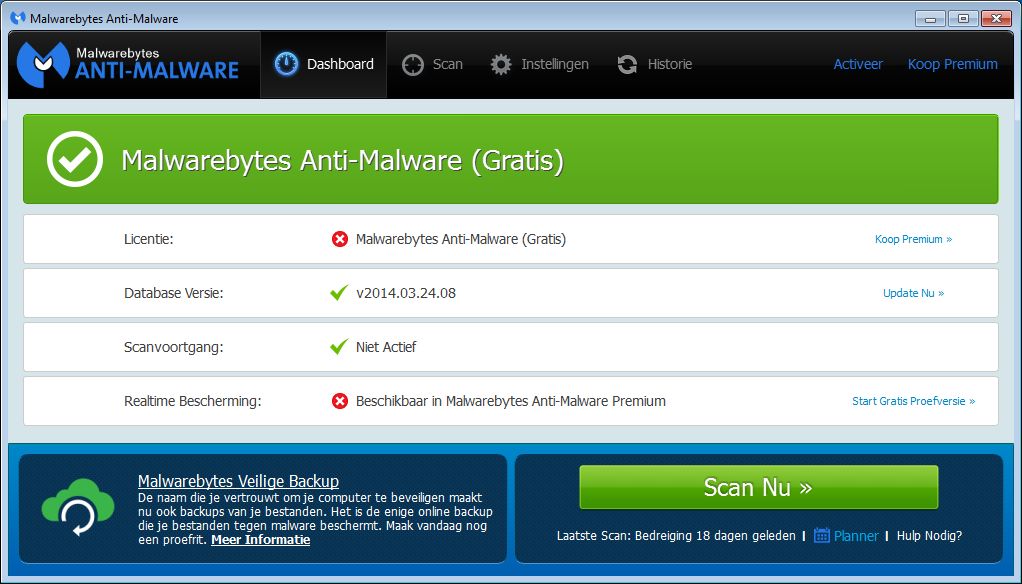This screenshot has height=584, width=1022.
Task: Click the Planner calendar icon
Action: click(x=822, y=535)
